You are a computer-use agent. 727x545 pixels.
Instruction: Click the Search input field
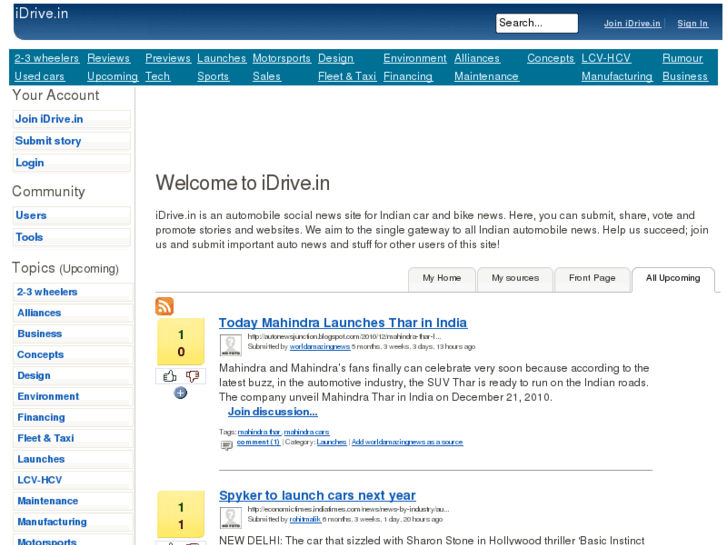point(536,23)
